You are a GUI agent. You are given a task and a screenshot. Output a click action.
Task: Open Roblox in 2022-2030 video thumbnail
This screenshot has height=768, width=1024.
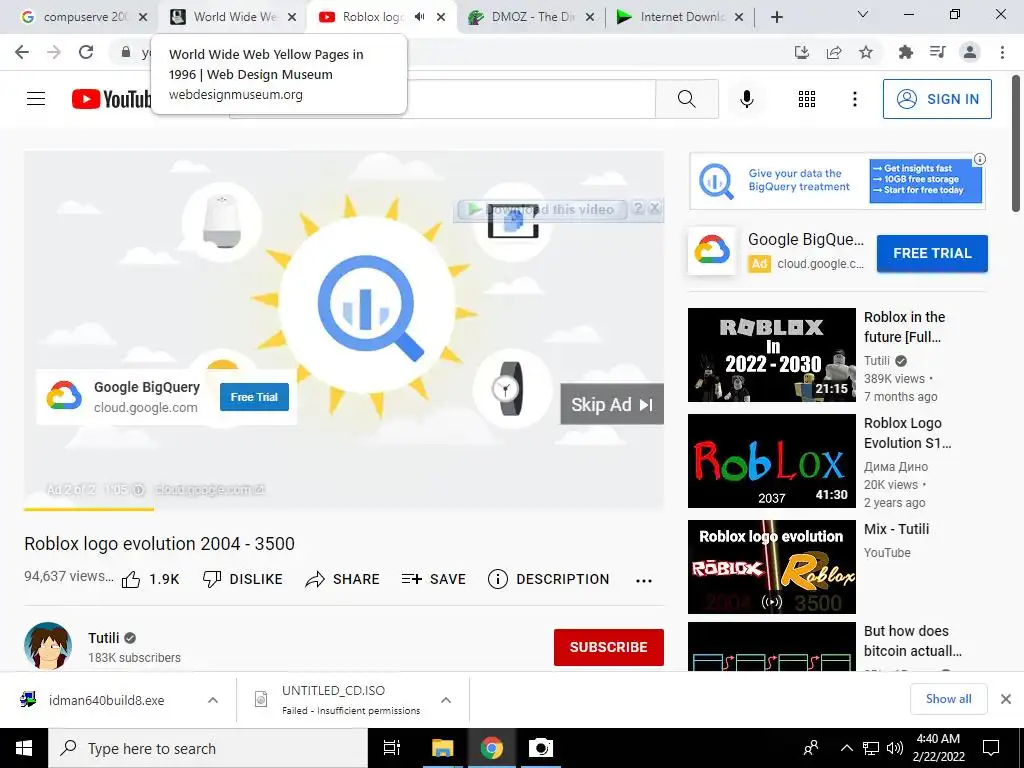[771, 355]
